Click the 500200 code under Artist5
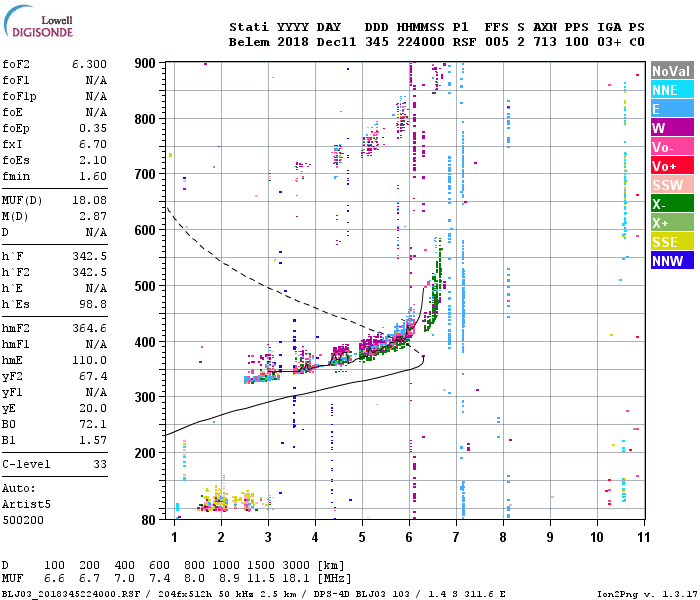 tap(23, 520)
